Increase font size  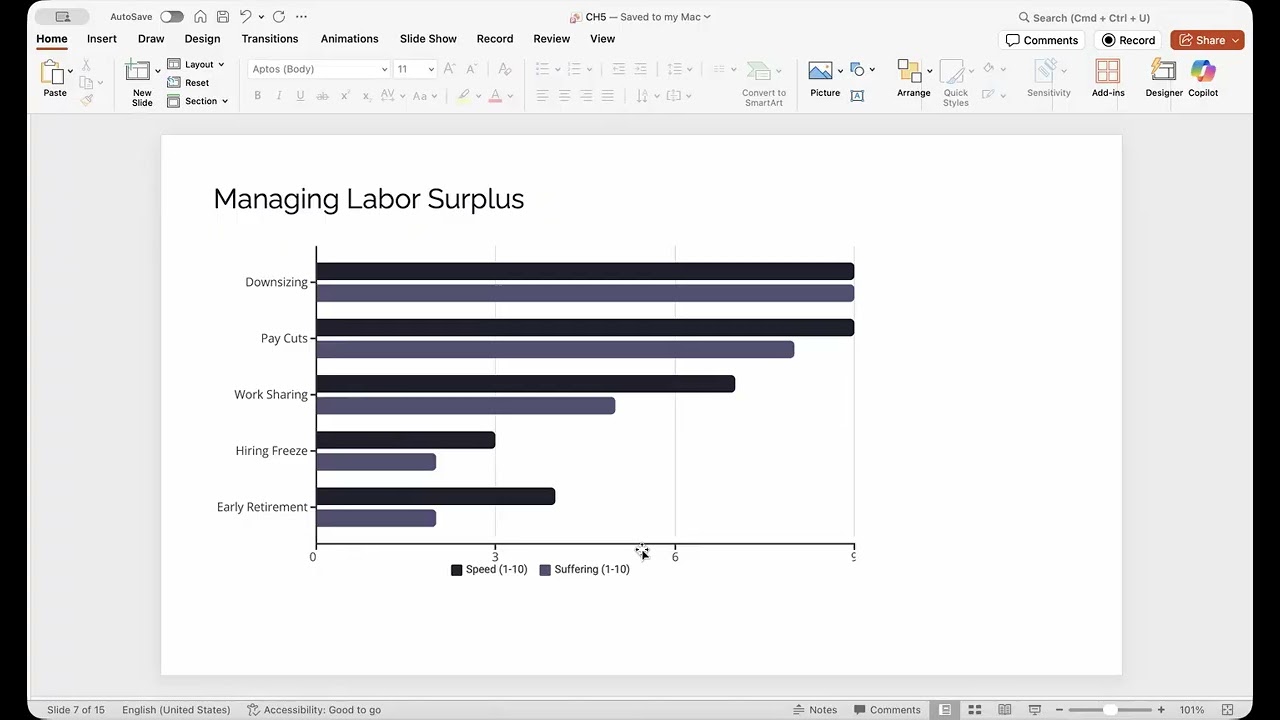(x=449, y=69)
